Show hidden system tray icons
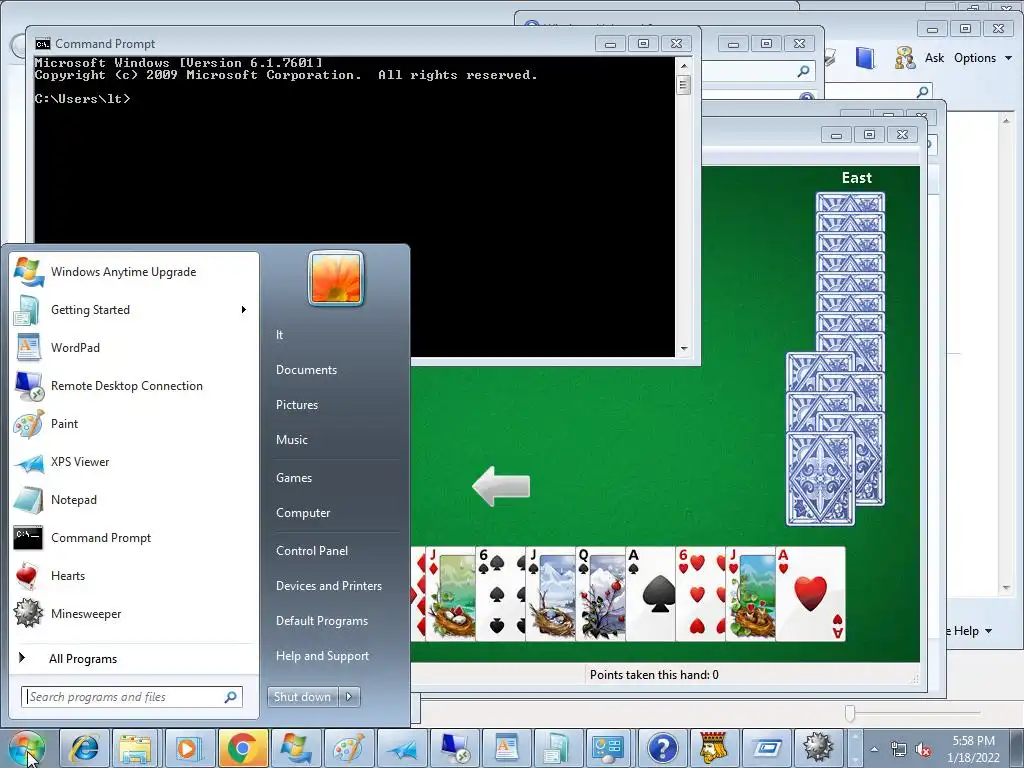 point(874,749)
